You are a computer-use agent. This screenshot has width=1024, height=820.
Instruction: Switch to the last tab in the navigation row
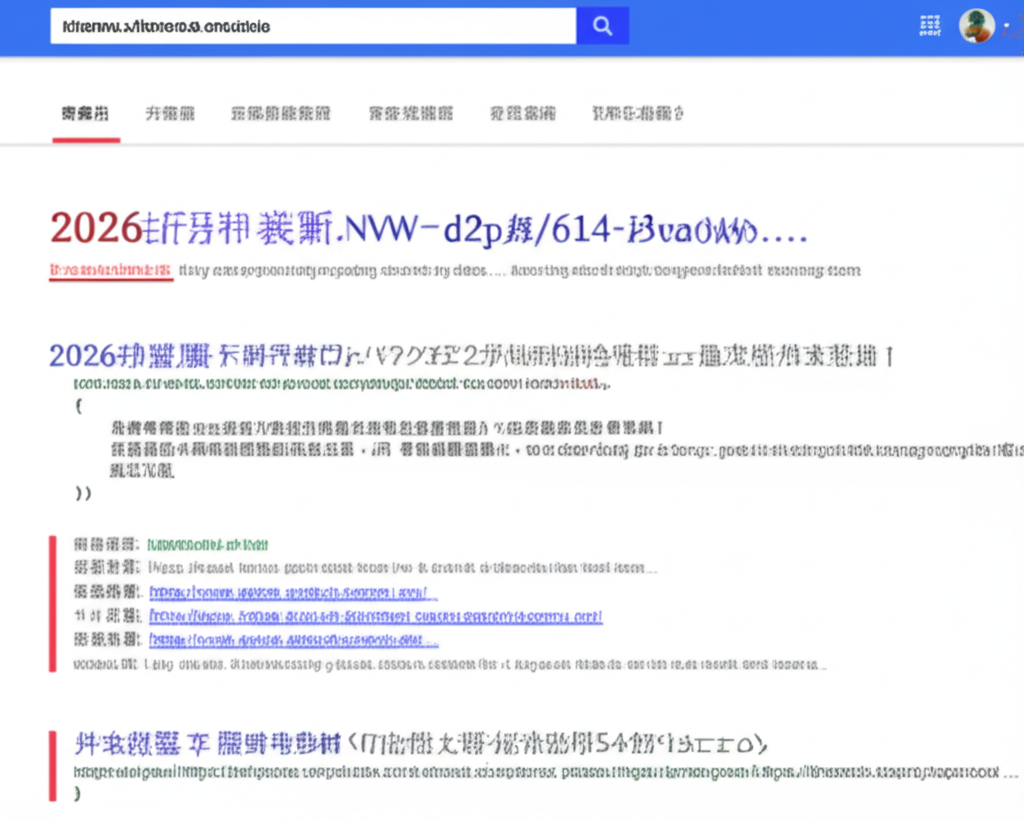[638, 114]
